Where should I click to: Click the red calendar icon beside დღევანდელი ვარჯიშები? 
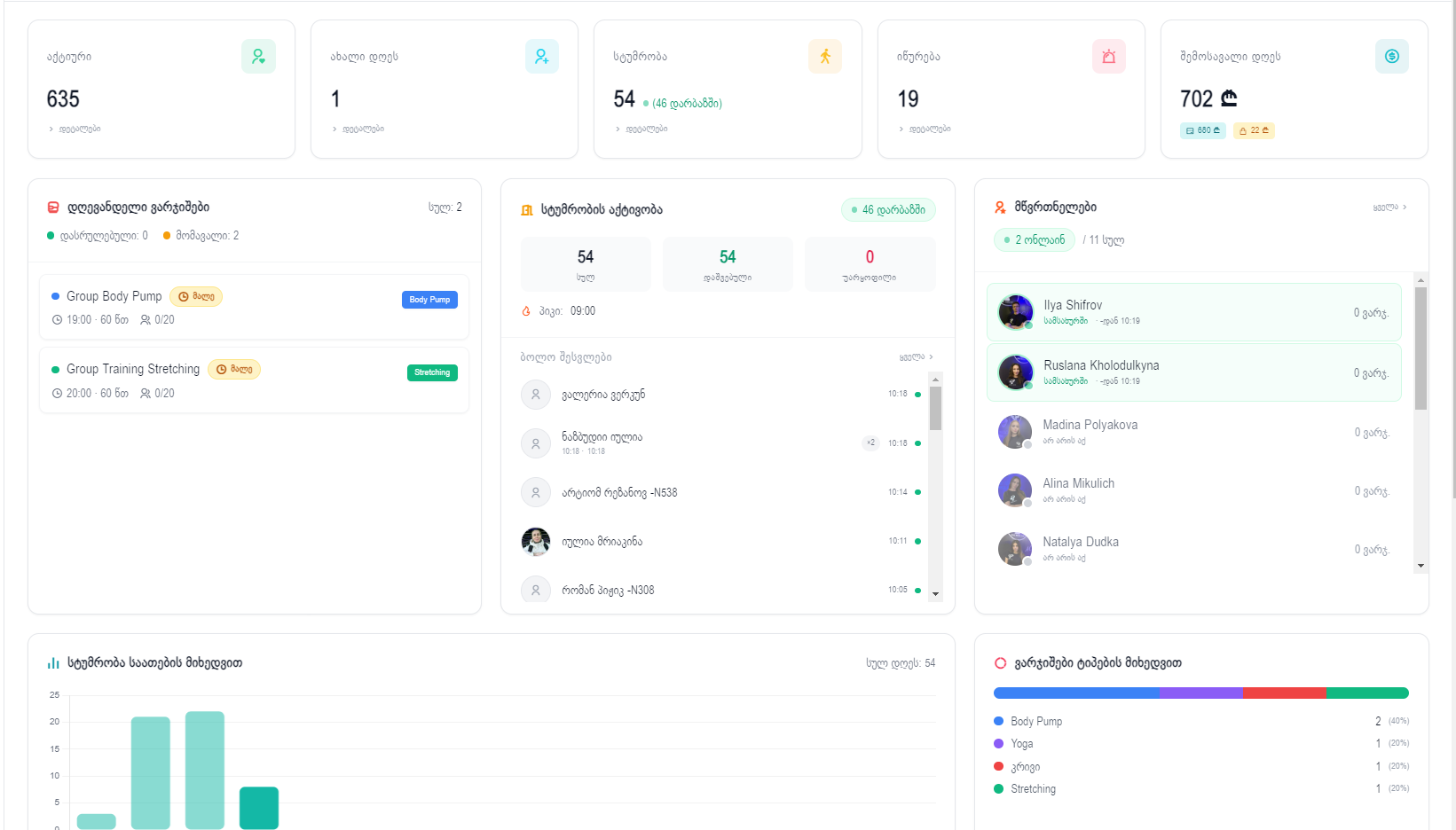pyautogui.click(x=53, y=207)
